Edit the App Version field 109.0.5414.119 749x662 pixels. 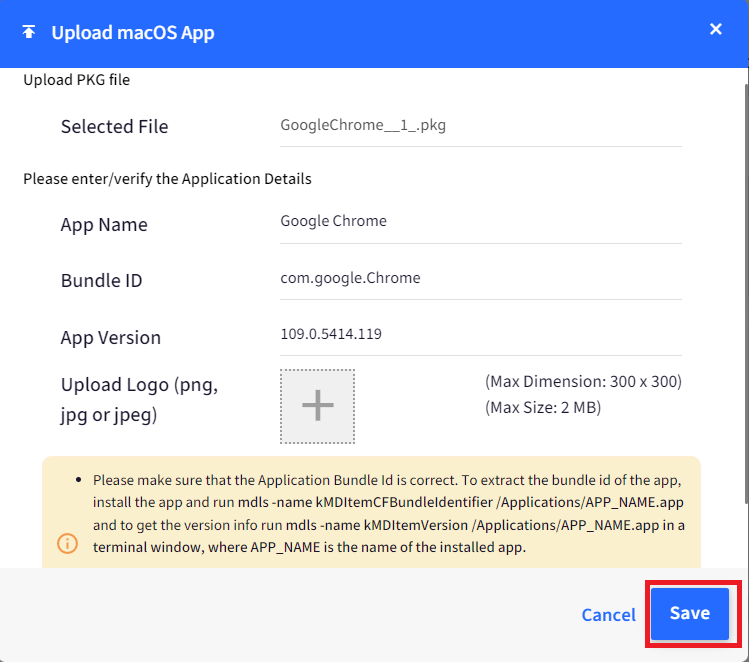[481, 334]
